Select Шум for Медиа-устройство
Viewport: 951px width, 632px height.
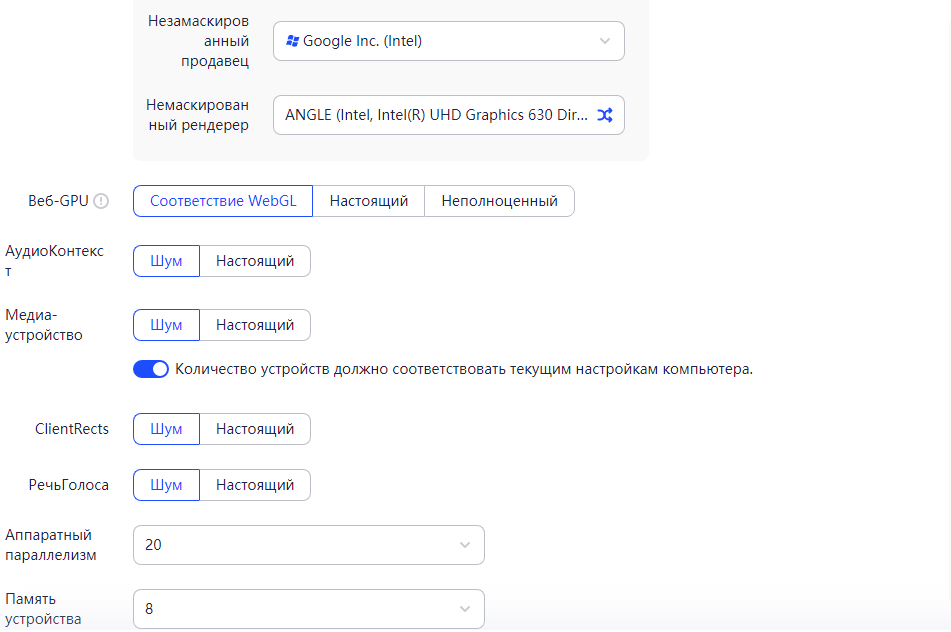click(x=166, y=325)
